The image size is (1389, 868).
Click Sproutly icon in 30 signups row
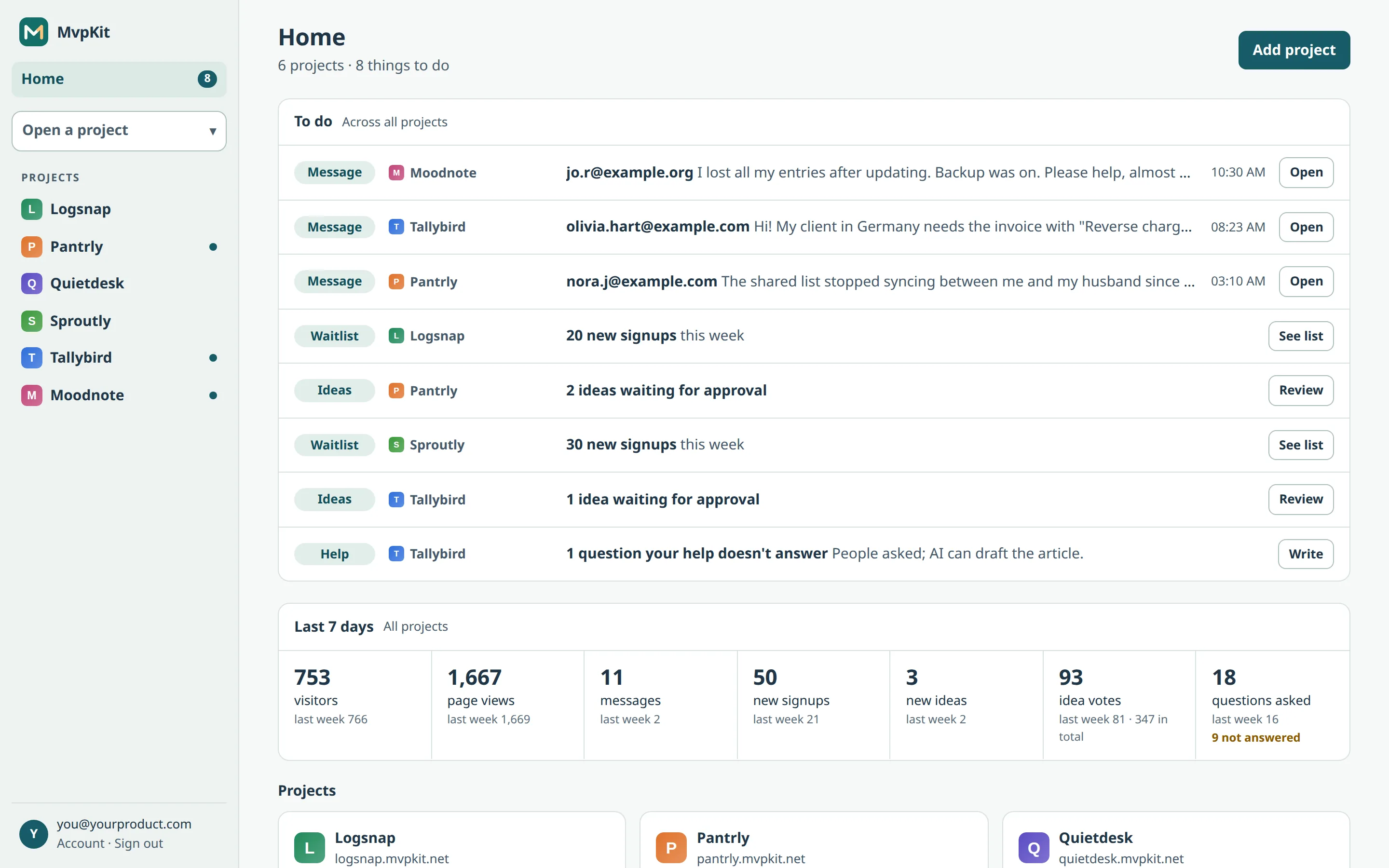[x=396, y=445]
